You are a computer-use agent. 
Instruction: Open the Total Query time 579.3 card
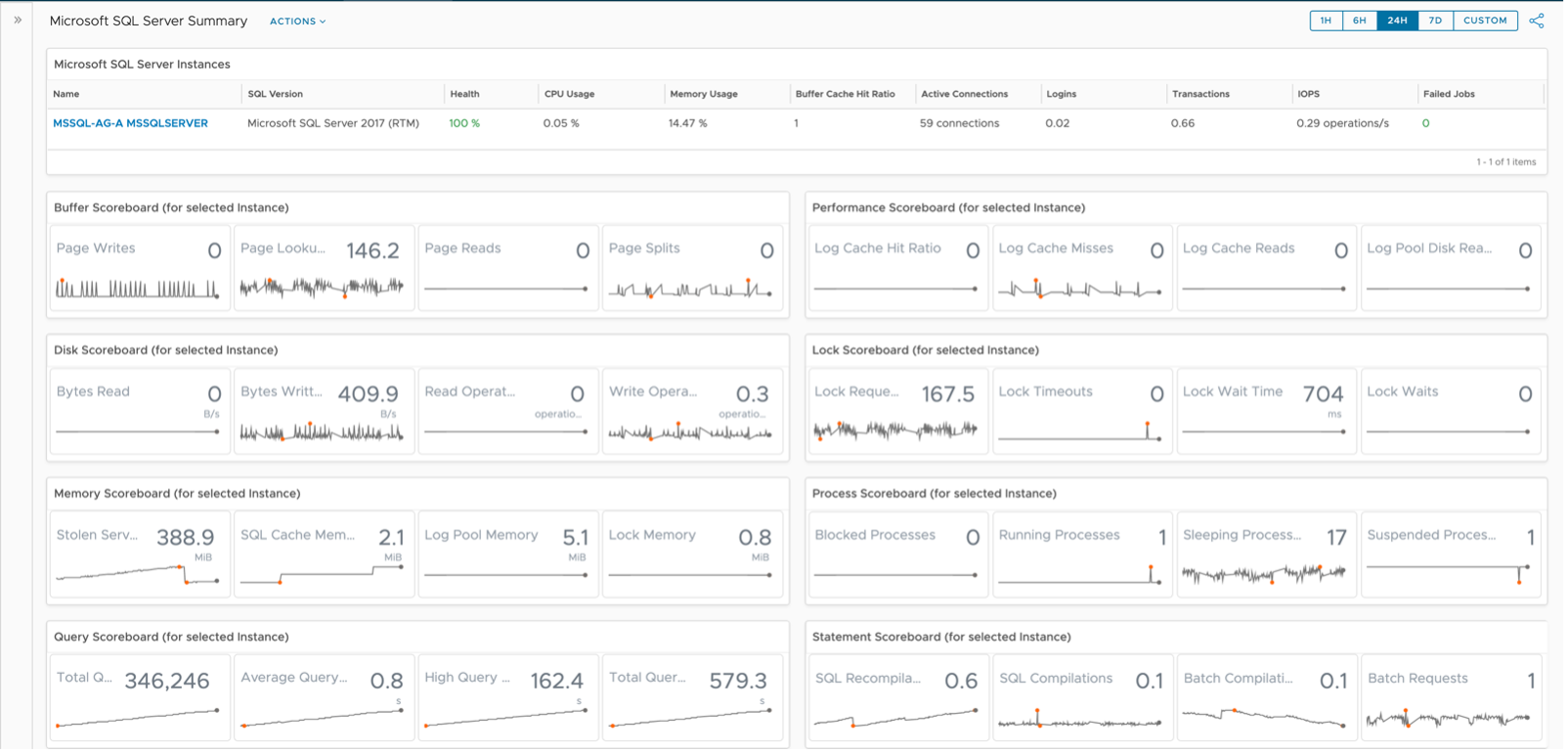(693, 698)
